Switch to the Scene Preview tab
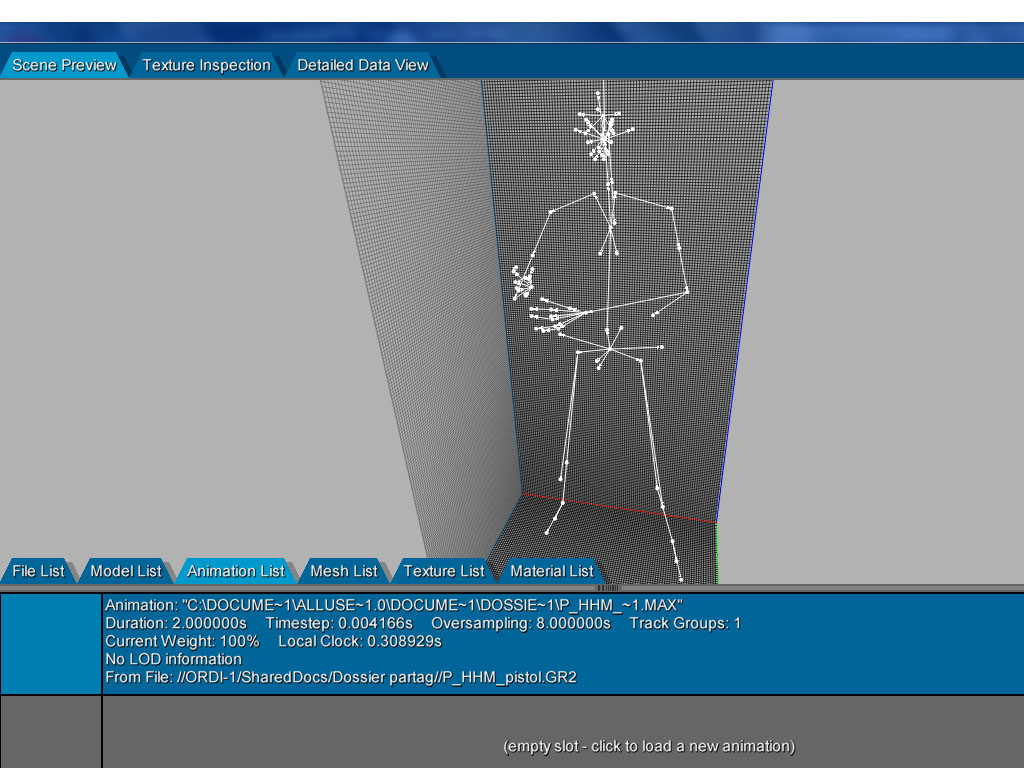This screenshot has height=768, width=1024. click(64, 65)
